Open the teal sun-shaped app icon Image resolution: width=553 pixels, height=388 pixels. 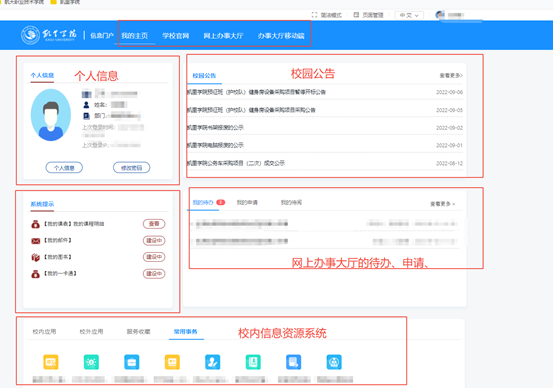pos(91,362)
